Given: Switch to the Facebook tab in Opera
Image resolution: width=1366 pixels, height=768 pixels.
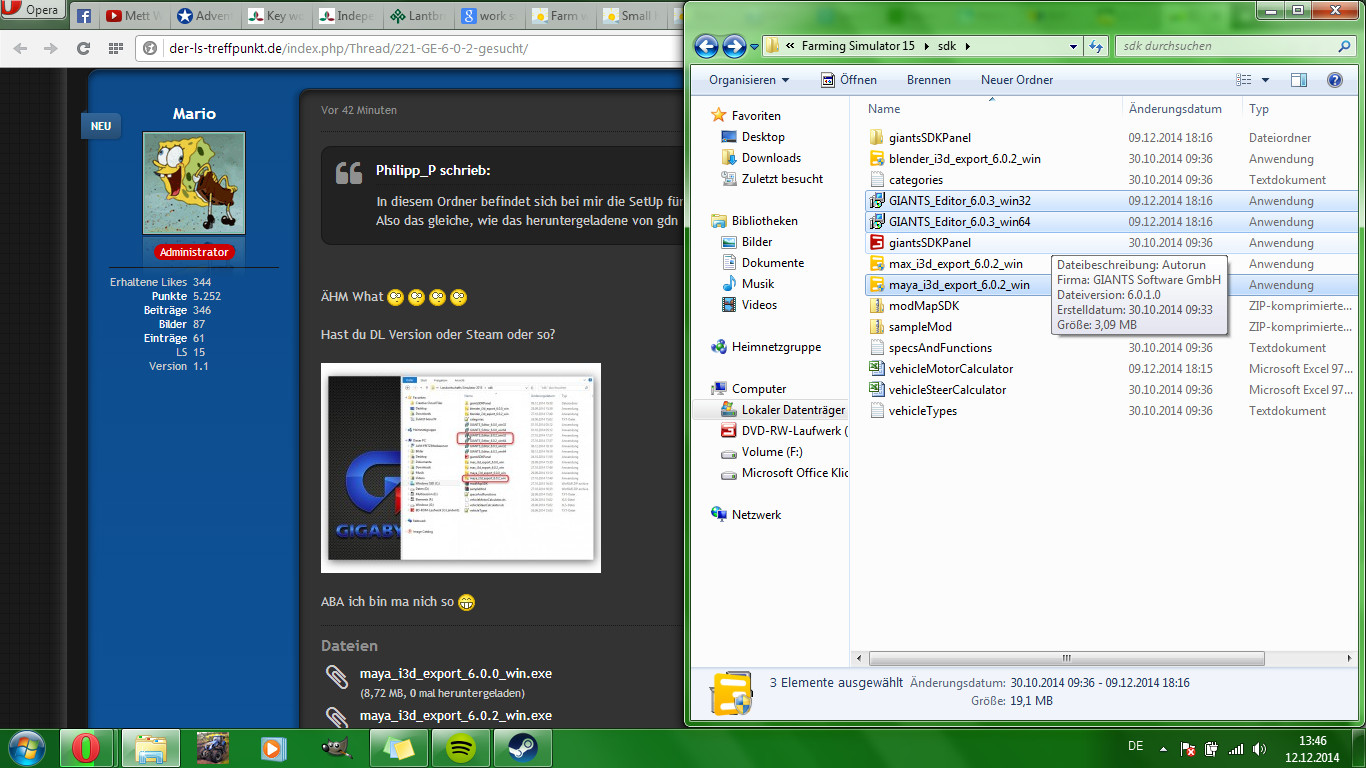Looking at the screenshot, I should click(x=83, y=16).
